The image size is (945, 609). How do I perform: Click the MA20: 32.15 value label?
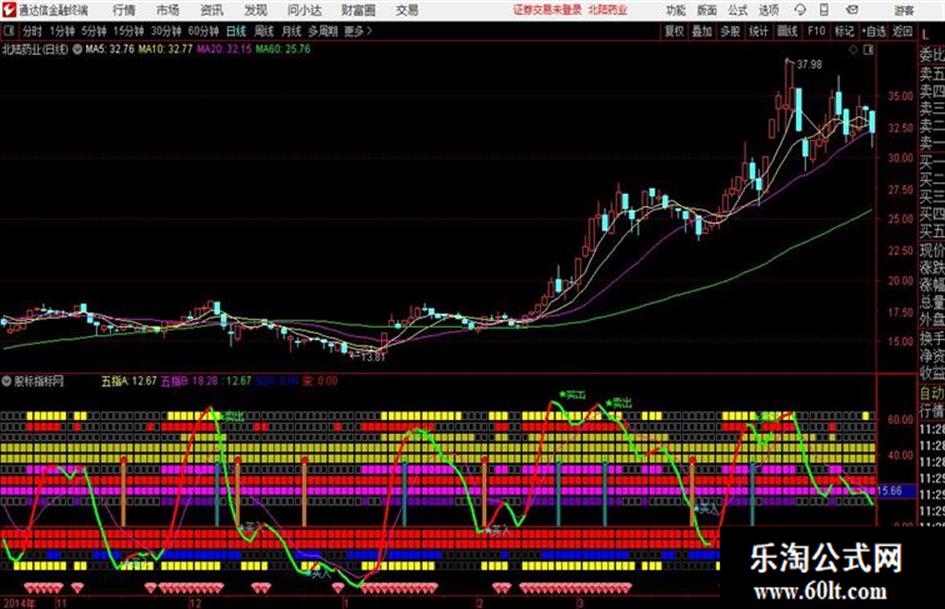coord(224,49)
